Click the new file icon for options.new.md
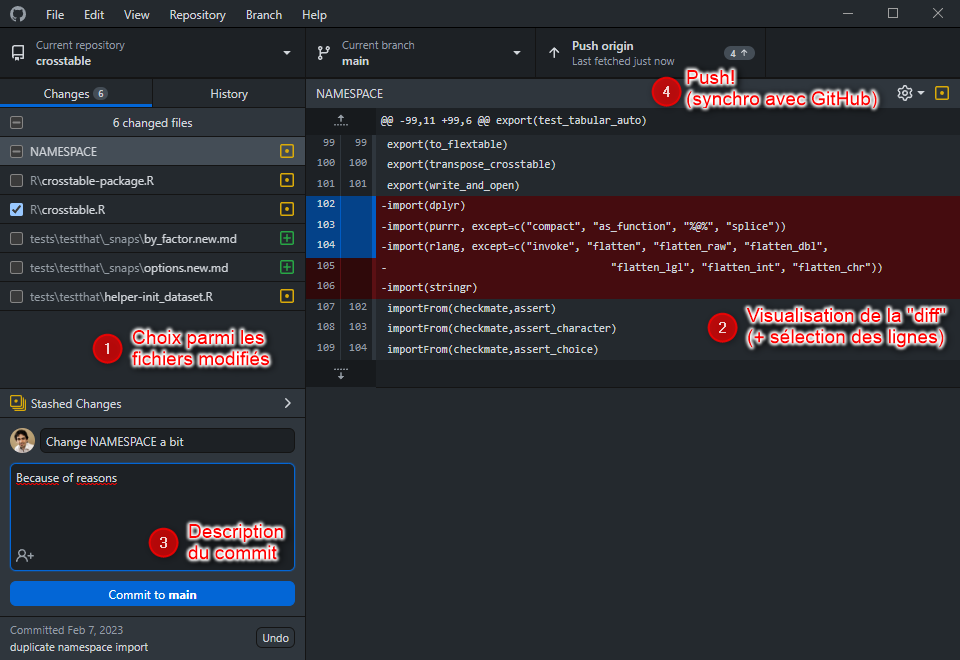Image resolution: width=960 pixels, height=660 pixels. [x=287, y=268]
